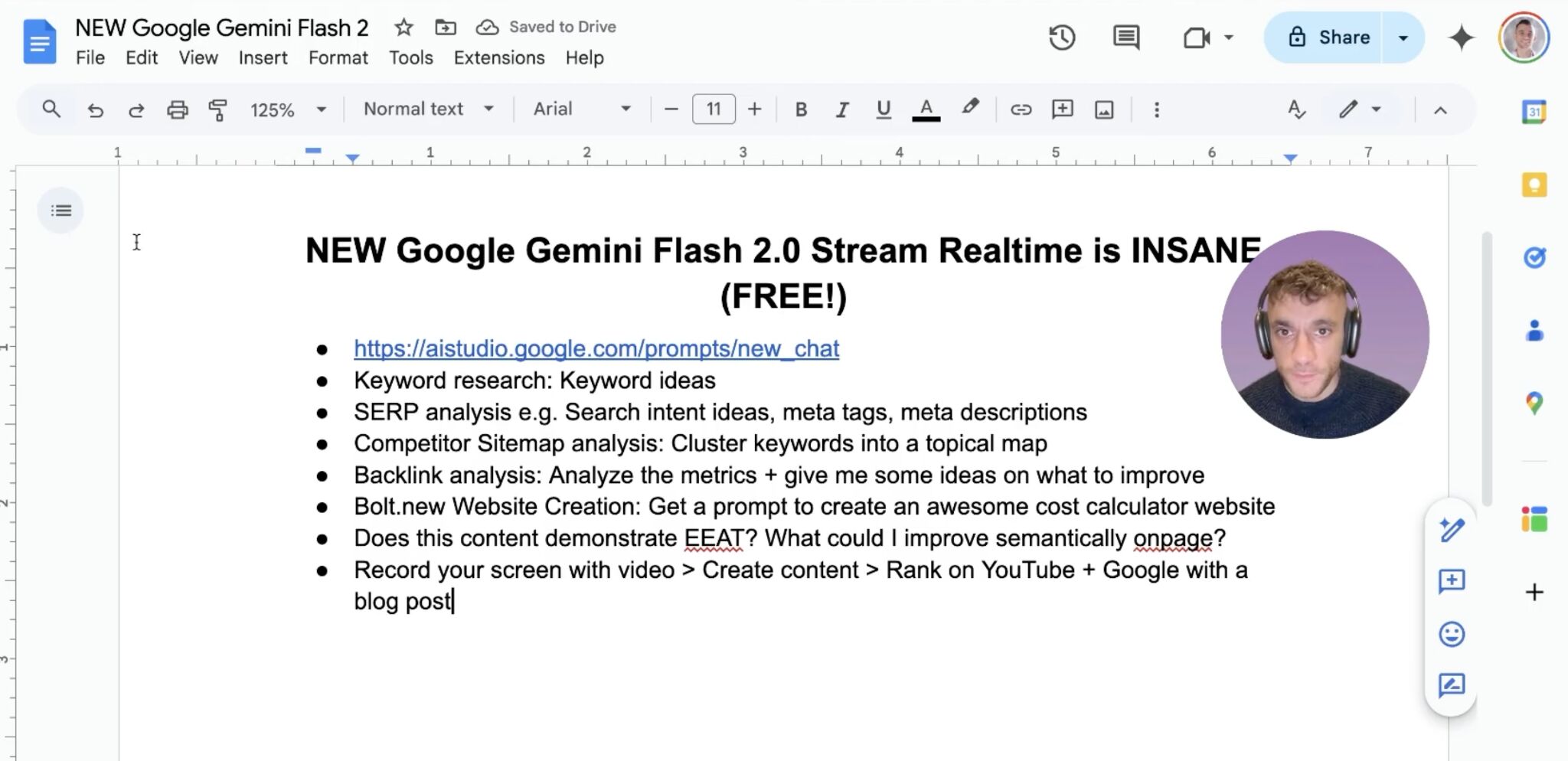Open Google Calendar from the side panel
The width and height of the screenshot is (1568, 761).
(x=1534, y=111)
